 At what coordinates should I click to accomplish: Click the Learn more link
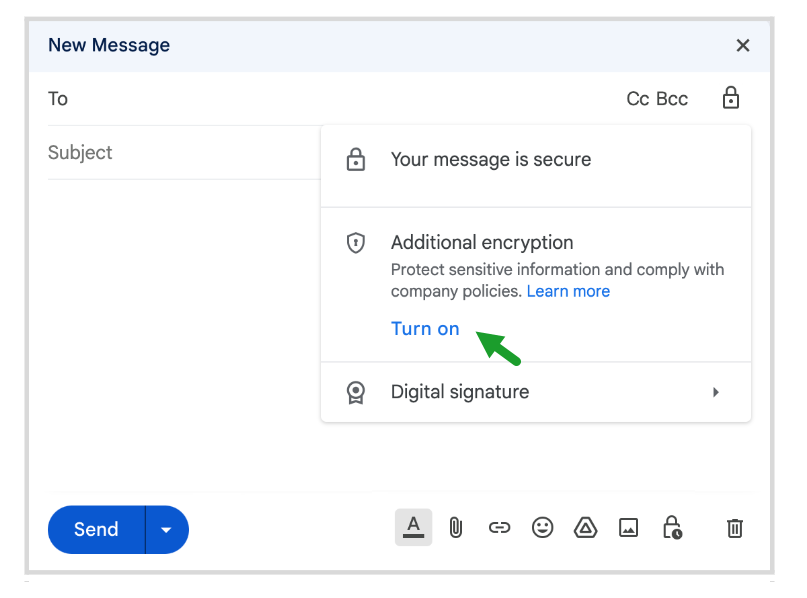[x=568, y=291]
